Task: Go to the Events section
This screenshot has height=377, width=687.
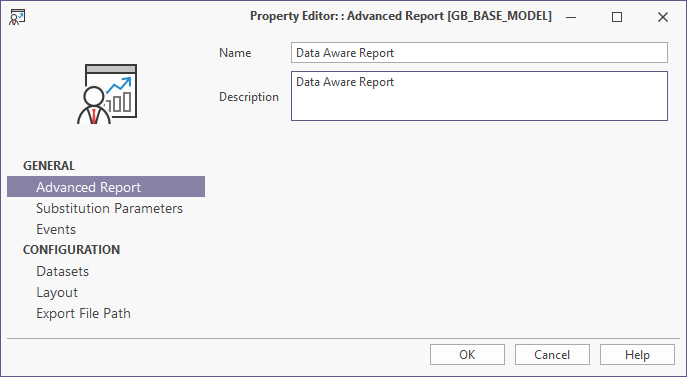Action: [x=56, y=229]
